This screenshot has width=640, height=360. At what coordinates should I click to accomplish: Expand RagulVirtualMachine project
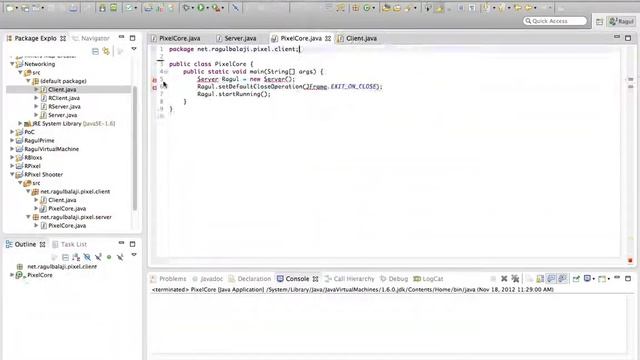click(x=12, y=149)
